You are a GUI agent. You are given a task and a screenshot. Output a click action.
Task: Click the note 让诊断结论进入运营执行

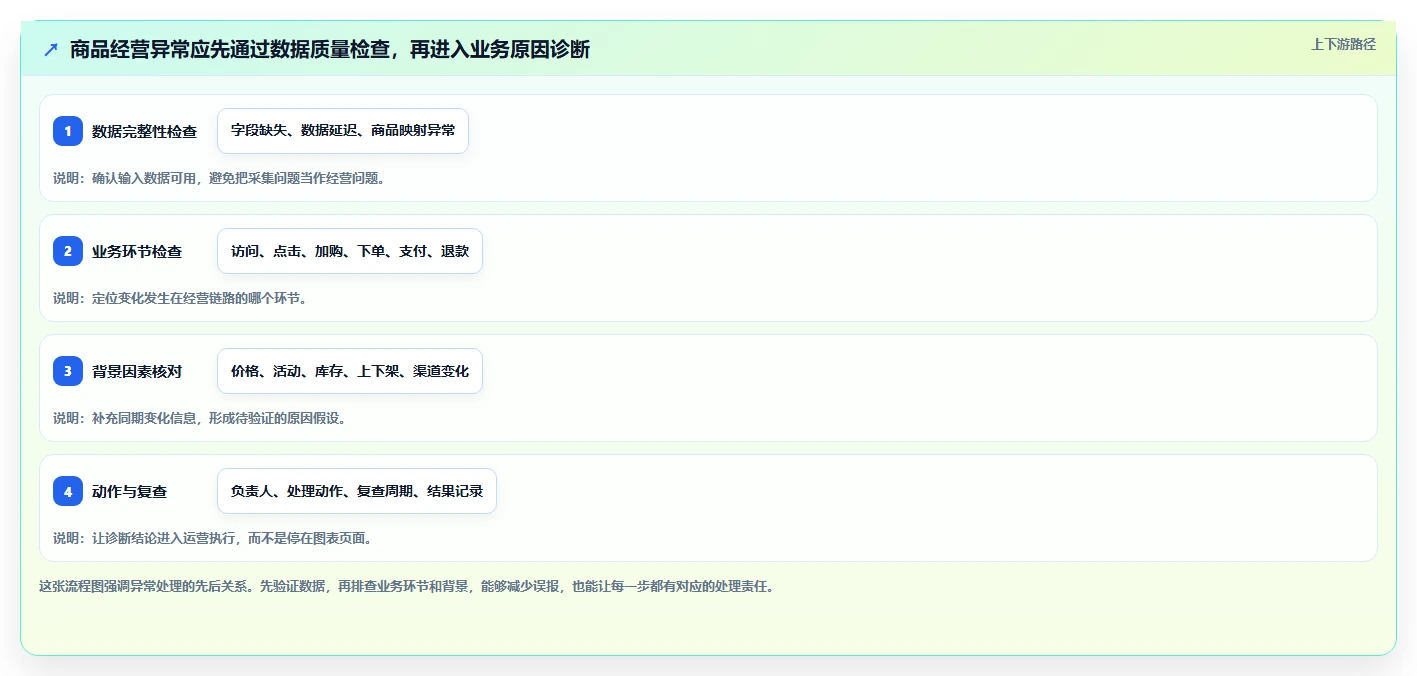[x=213, y=538]
